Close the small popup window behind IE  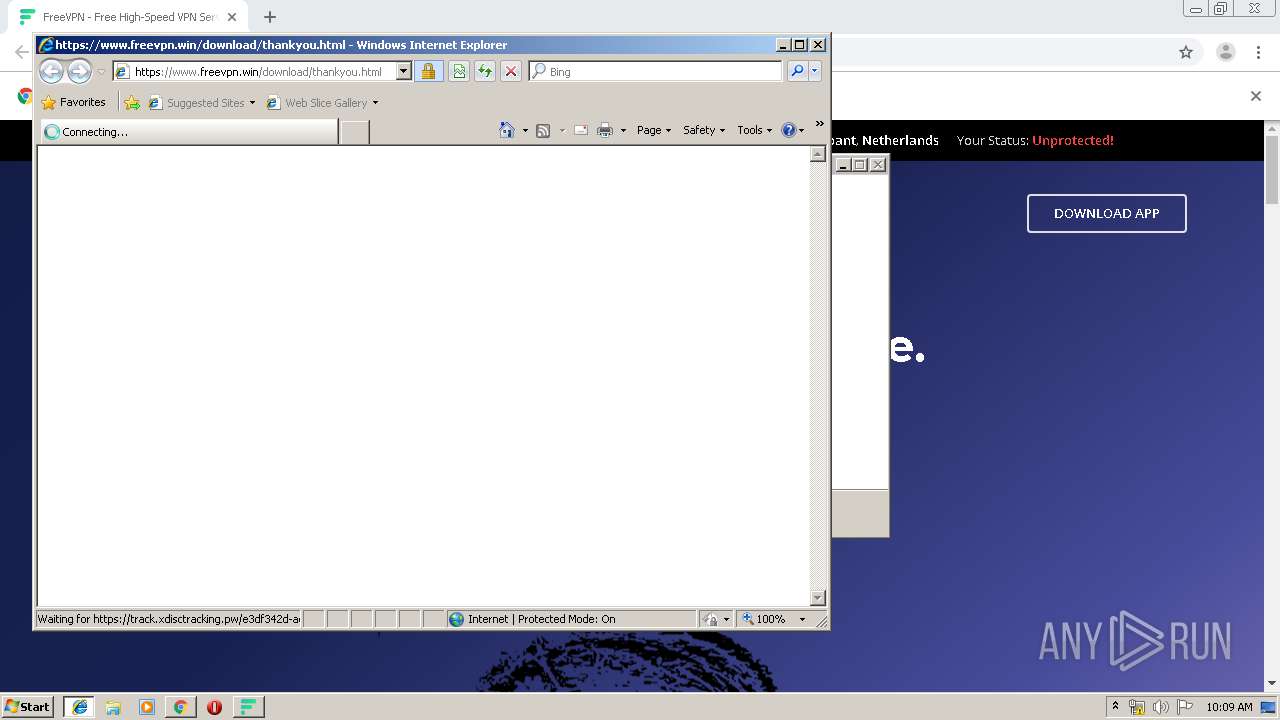click(x=878, y=165)
